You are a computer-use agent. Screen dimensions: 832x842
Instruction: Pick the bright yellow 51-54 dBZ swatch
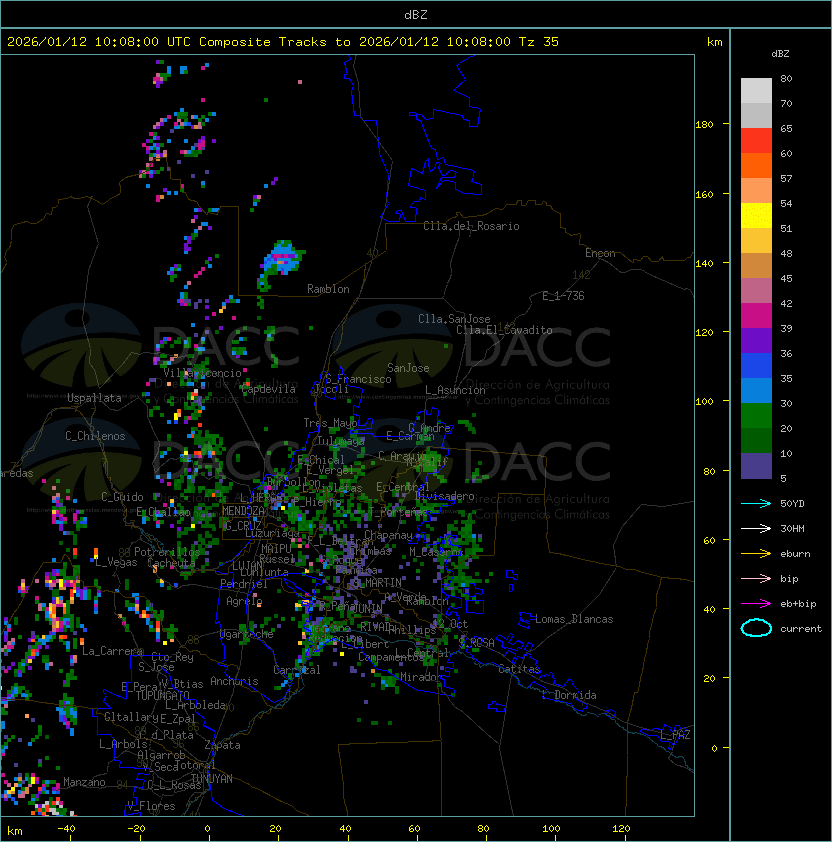(x=756, y=215)
